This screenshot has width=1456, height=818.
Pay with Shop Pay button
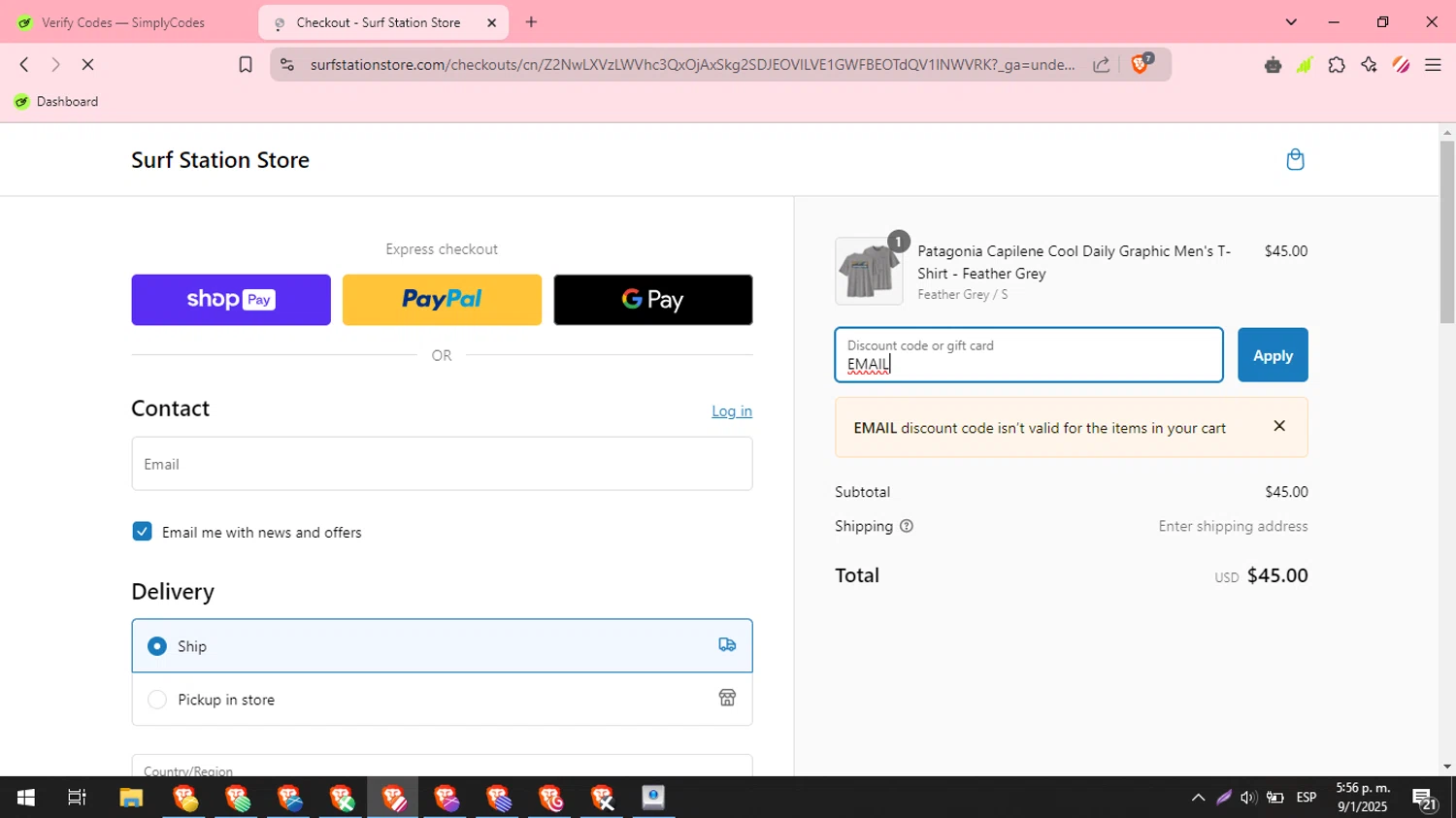tap(231, 300)
